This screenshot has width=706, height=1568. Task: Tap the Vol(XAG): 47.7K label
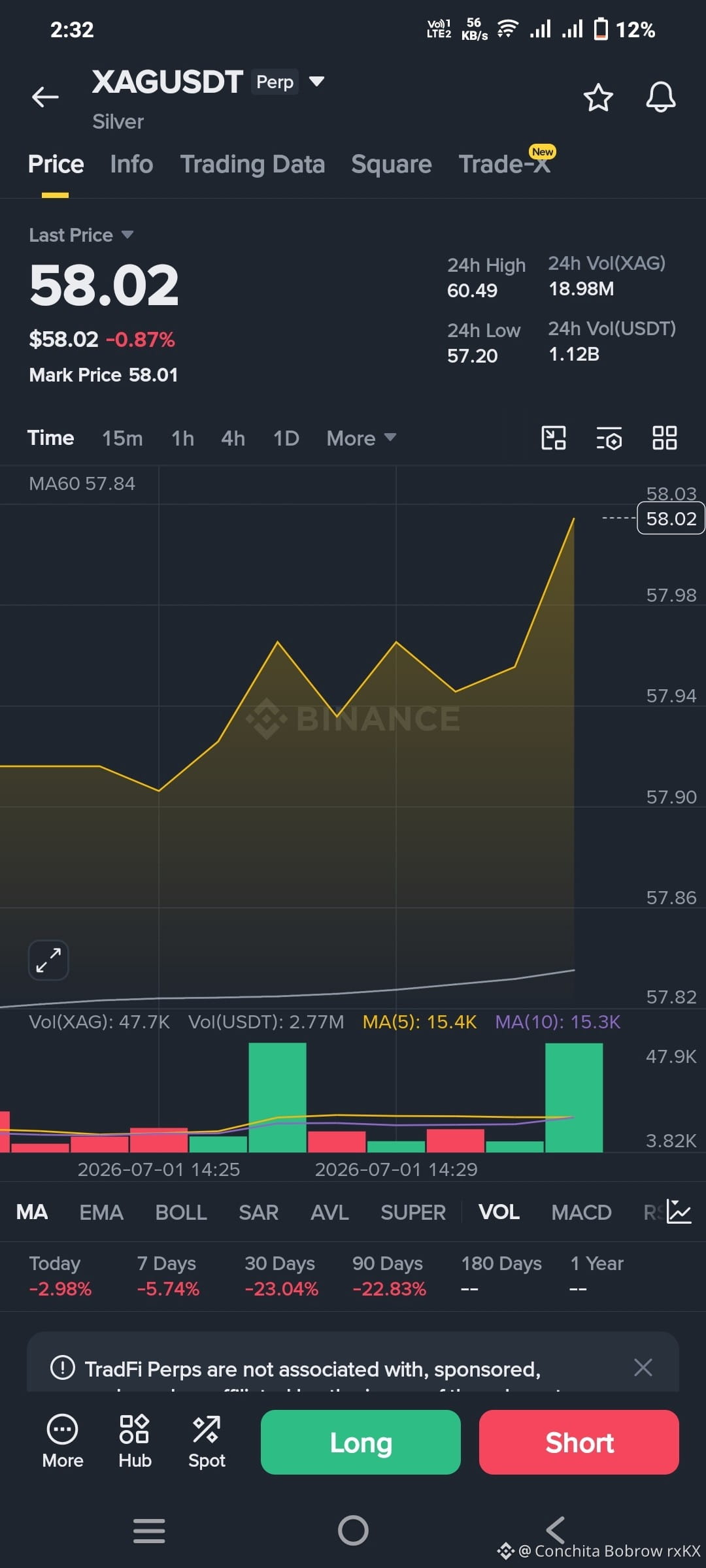[x=99, y=1022]
